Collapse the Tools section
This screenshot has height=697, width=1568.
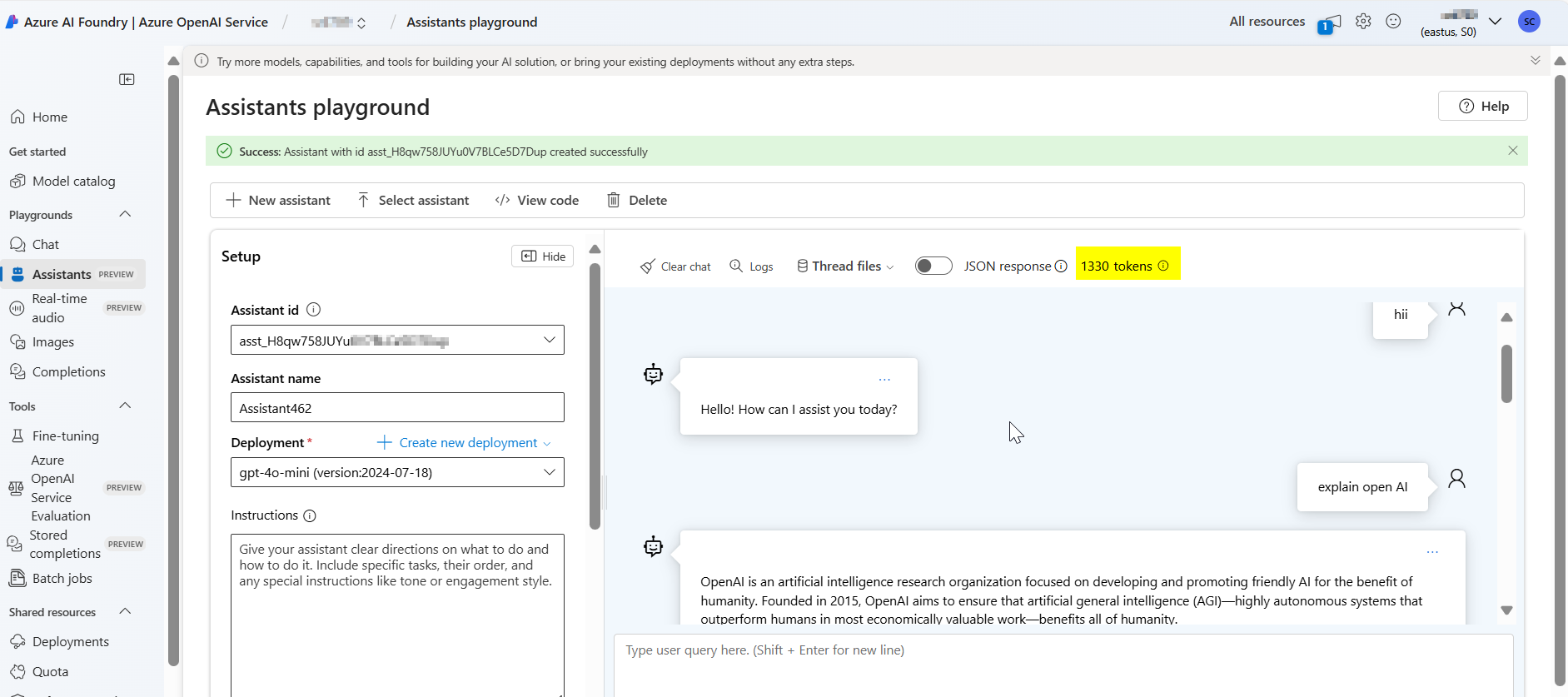click(125, 406)
